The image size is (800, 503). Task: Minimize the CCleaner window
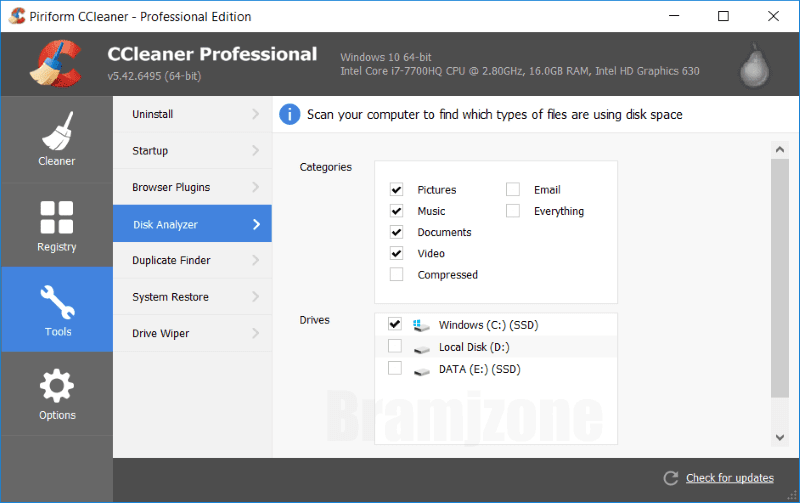point(674,16)
